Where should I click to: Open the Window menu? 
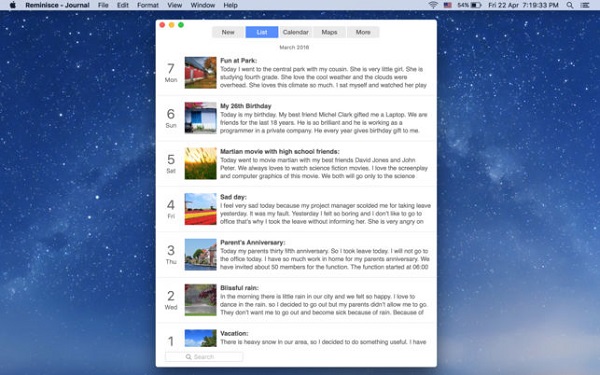pyautogui.click(x=203, y=5)
